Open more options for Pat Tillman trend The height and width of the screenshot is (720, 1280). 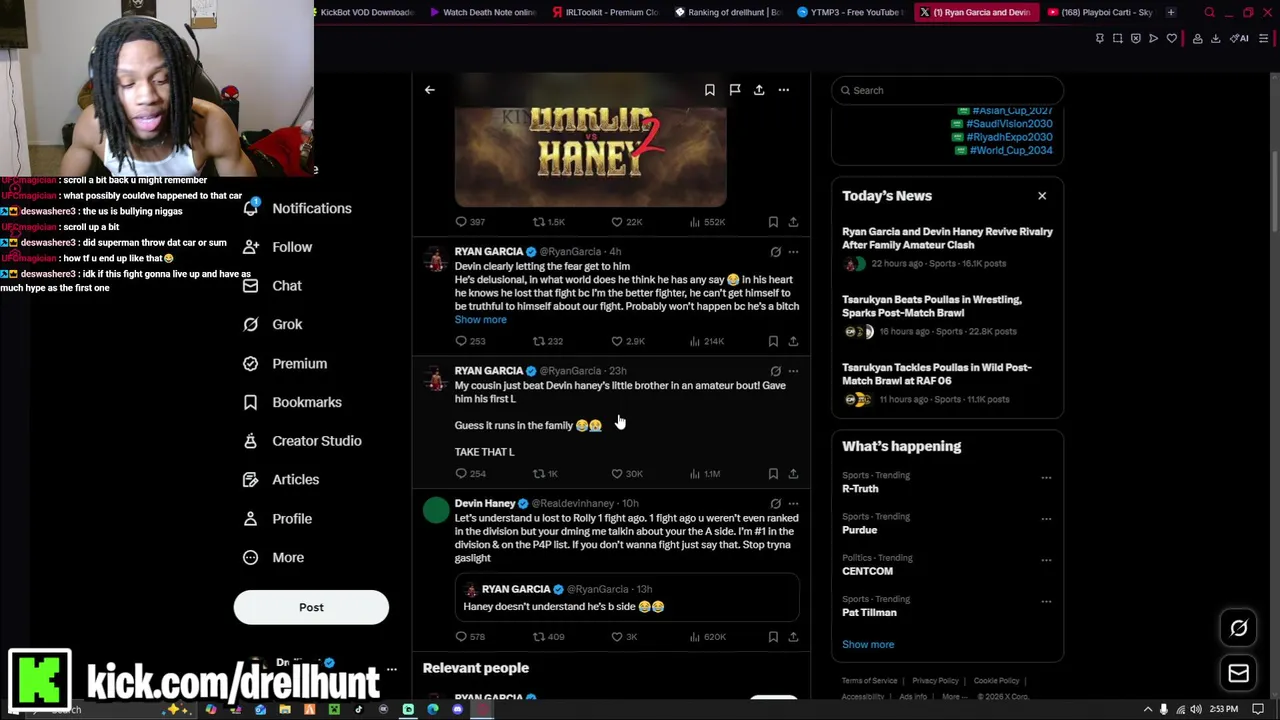pyautogui.click(x=1046, y=602)
